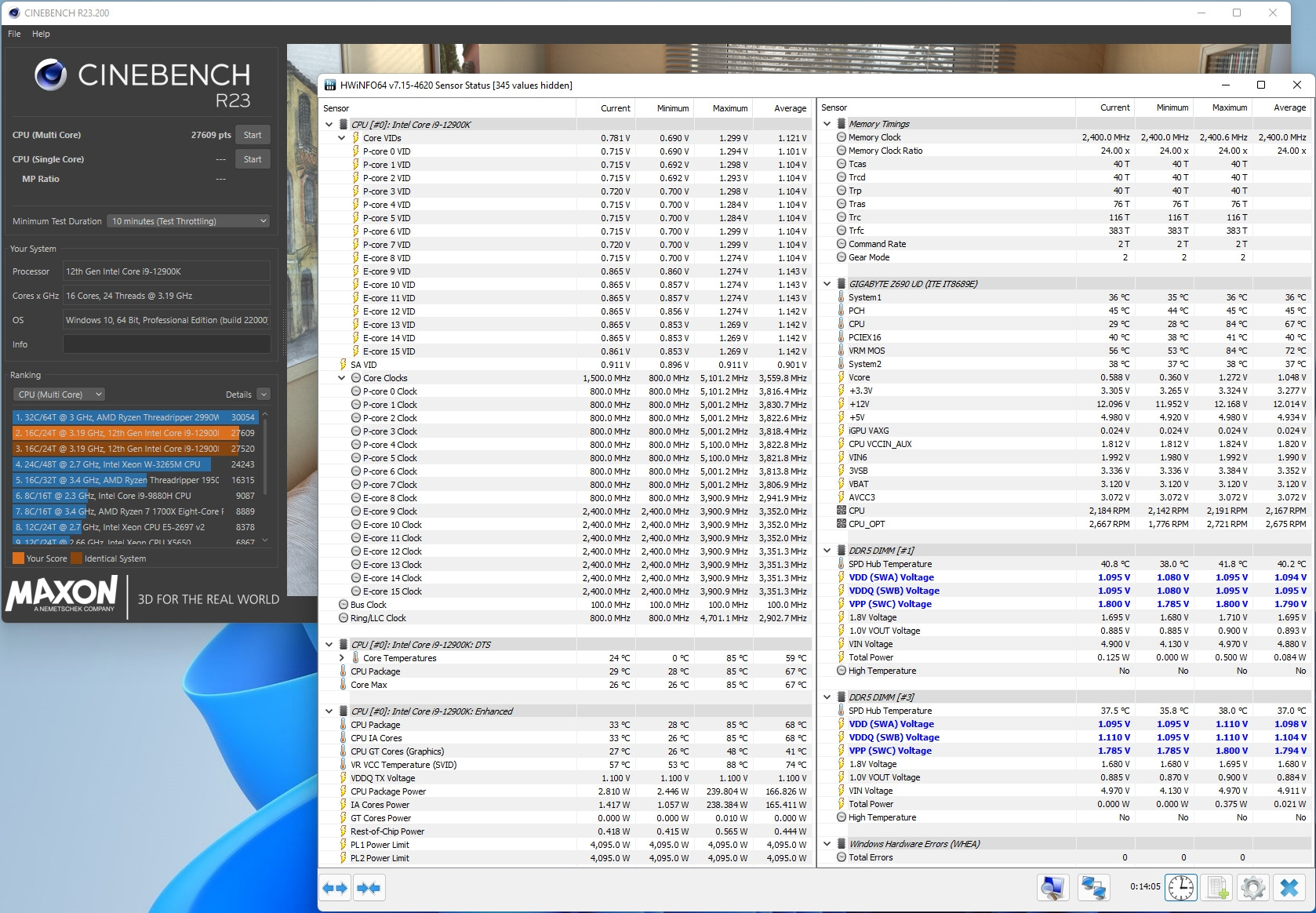Collapse the Memory Timings section
This screenshot has width=1316, height=913.
(x=826, y=123)
